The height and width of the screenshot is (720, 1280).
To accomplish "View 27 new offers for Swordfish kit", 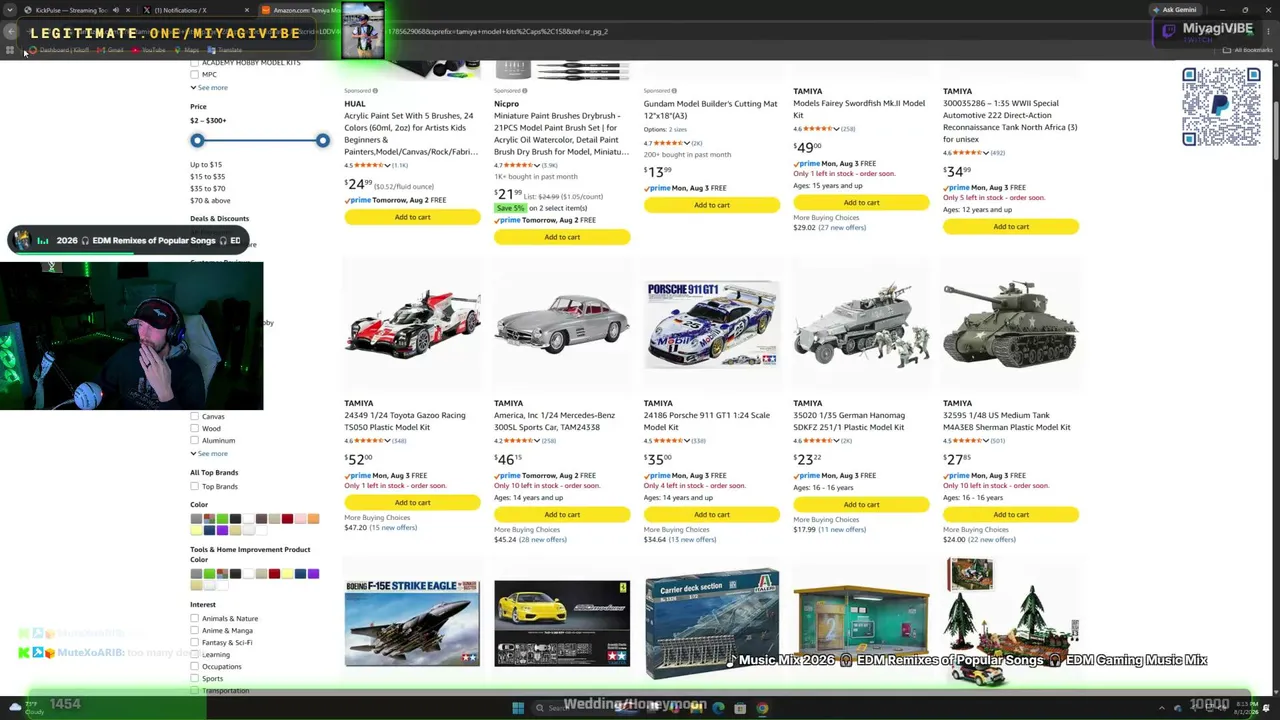I will tap(842, 228).
